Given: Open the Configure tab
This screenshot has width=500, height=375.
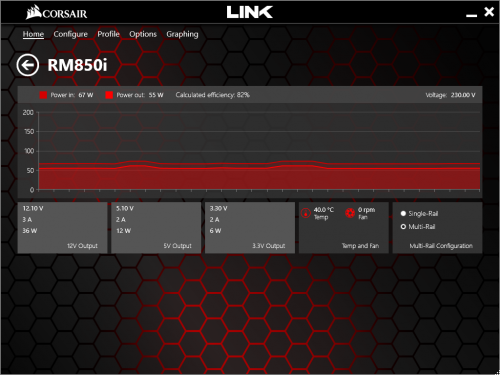Looking at the screenshot, I should [x=71, y=34].
